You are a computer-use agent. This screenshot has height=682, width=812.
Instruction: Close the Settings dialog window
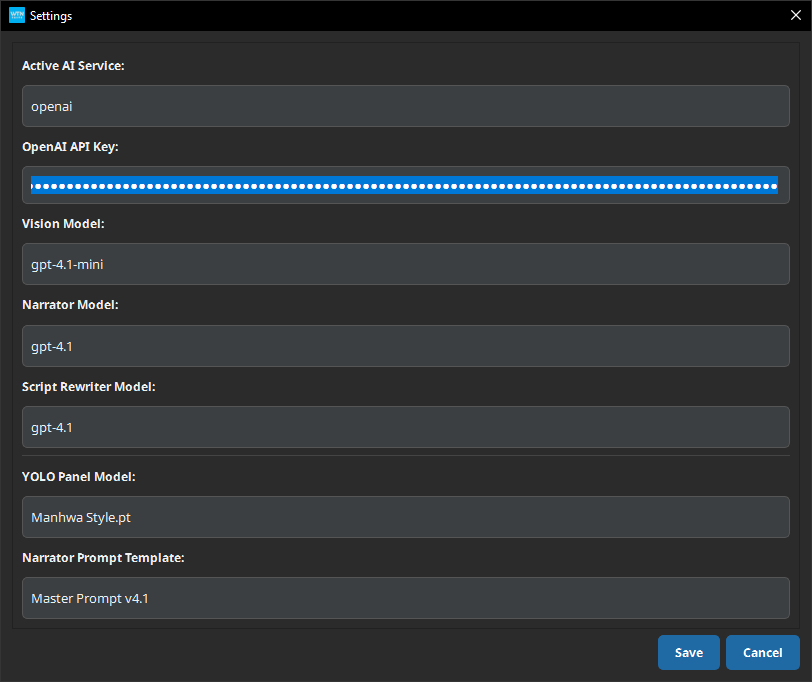click(795, 15)
